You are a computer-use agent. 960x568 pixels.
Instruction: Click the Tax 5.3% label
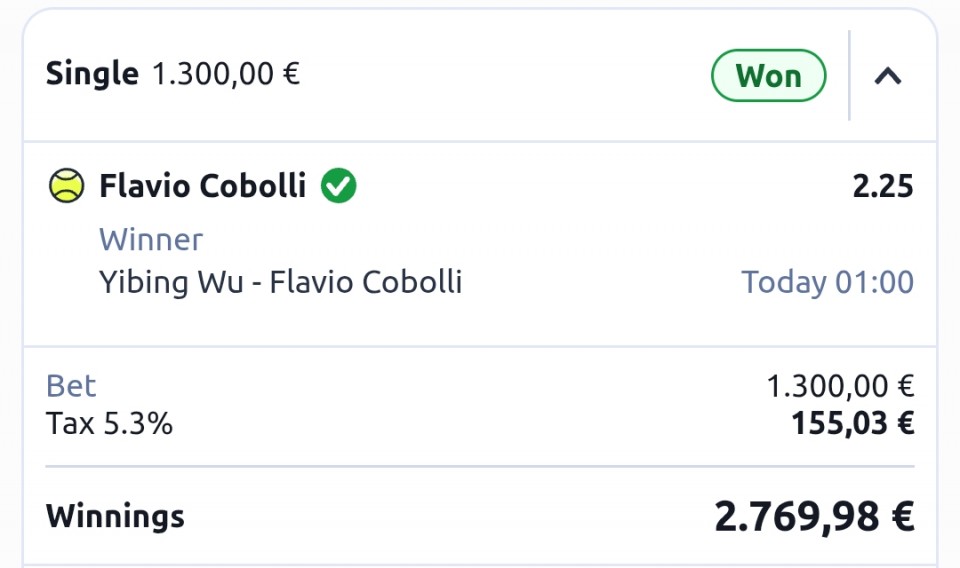[109, 424]
